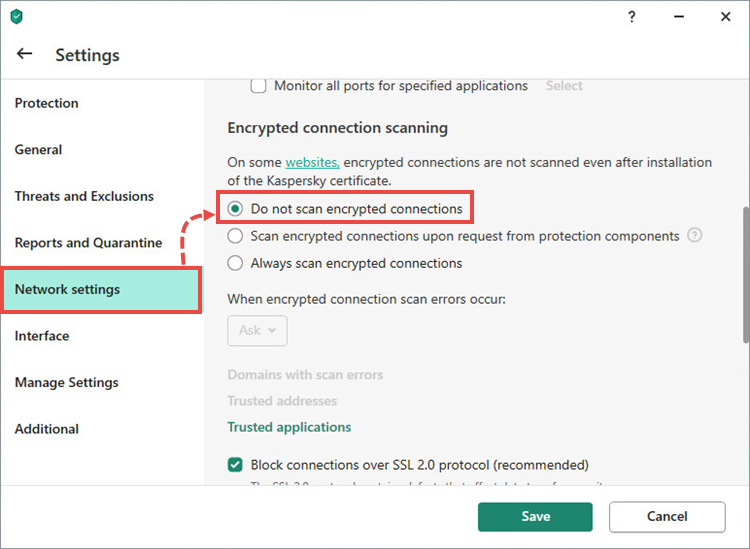
Task: Click the Kaspersky shield logo icon
Action: pyautogui.click(x=17, y=17)
